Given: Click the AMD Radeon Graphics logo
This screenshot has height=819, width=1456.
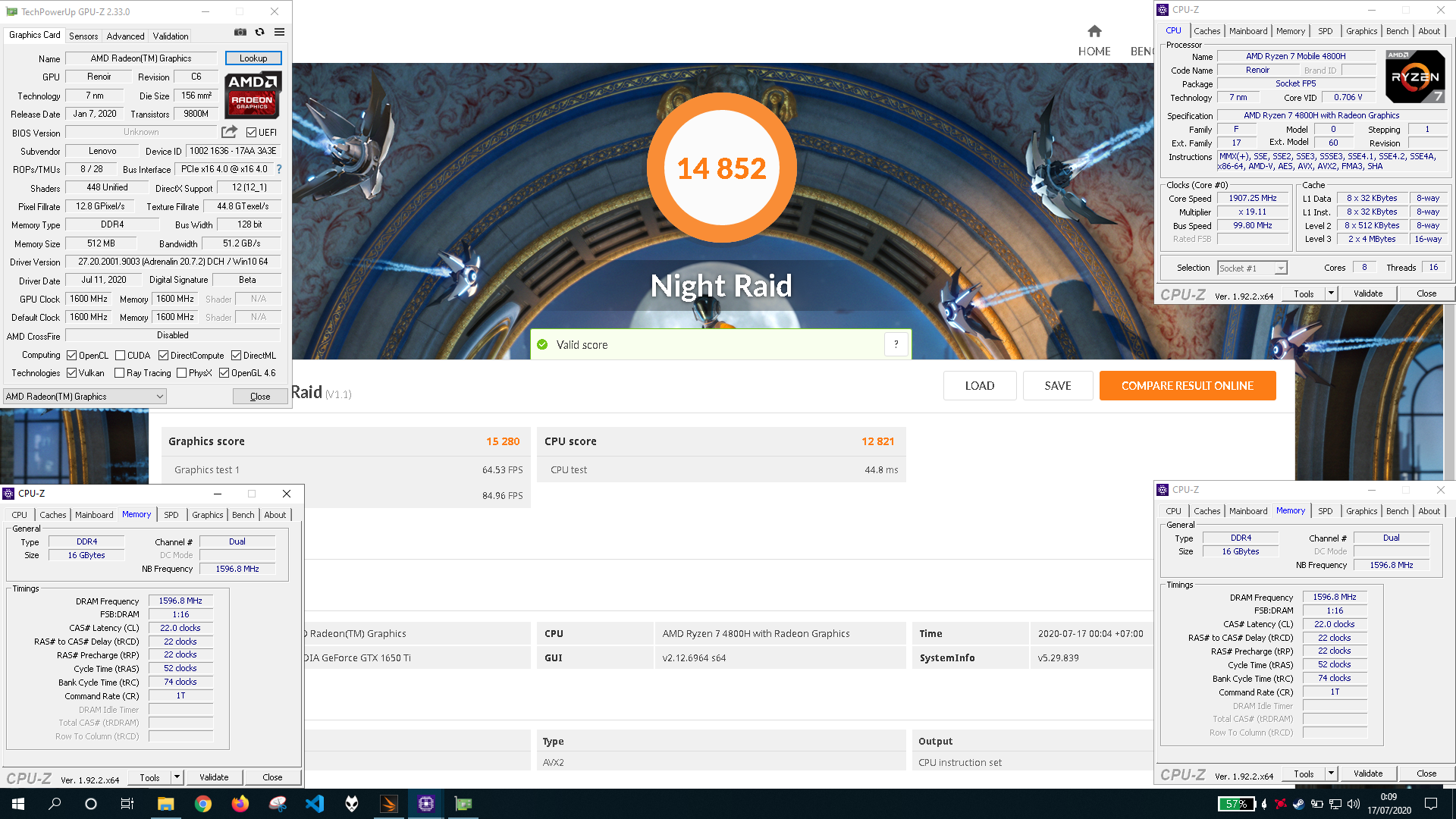Looking at the screenshot, I should click(x=253, y=95).
